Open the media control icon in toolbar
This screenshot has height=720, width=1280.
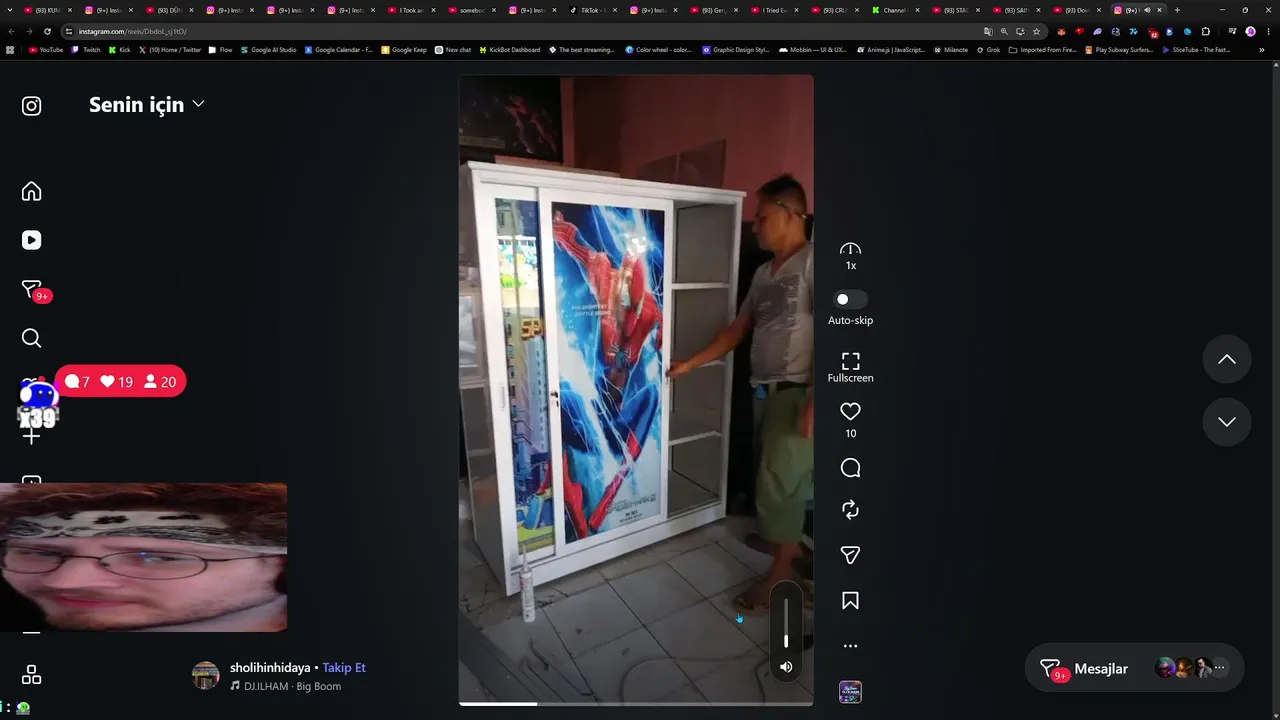tap(1232, 31)
